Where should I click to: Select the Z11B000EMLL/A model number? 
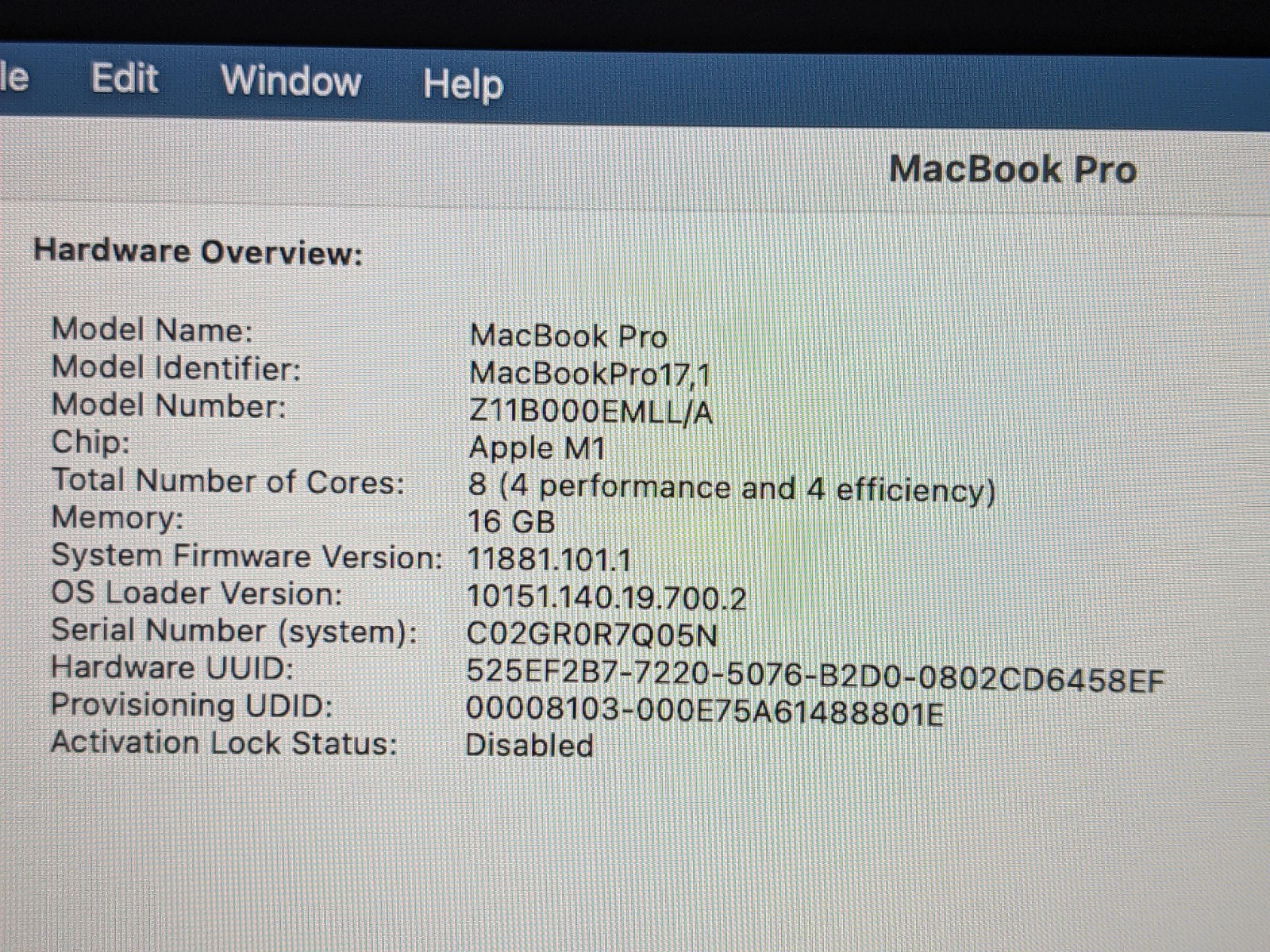pyautogui.click(x=591, y=413)
